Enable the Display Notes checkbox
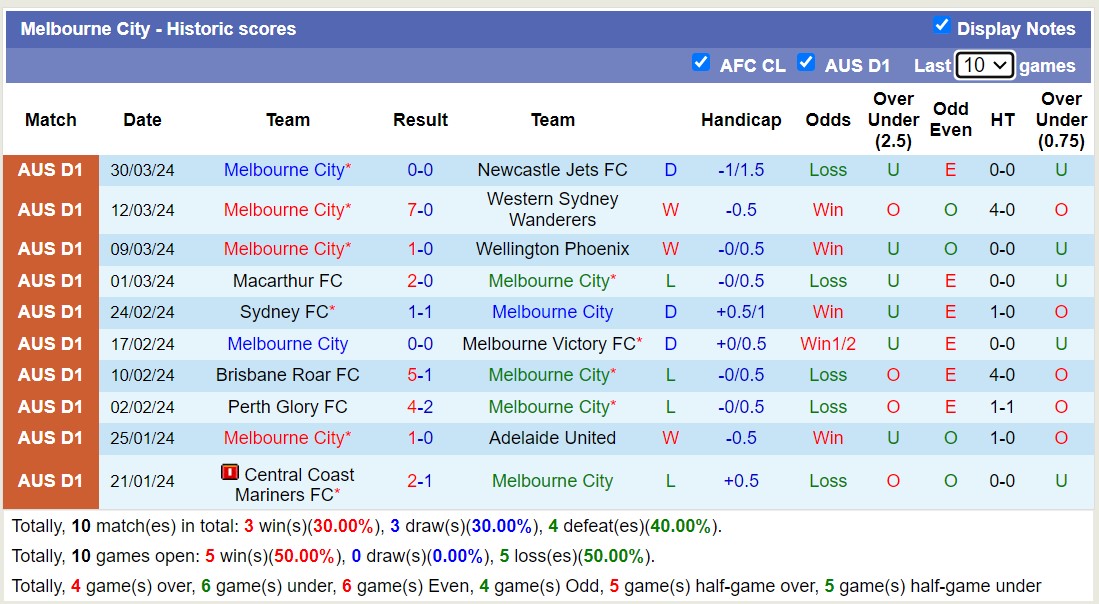 [x=941, y=28]
